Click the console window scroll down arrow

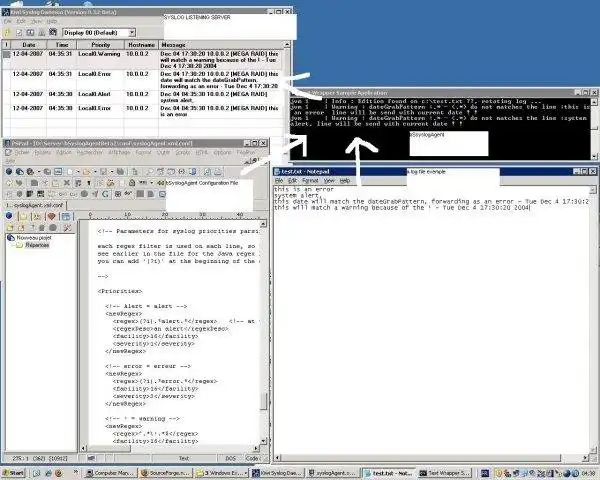coord(594,156)
